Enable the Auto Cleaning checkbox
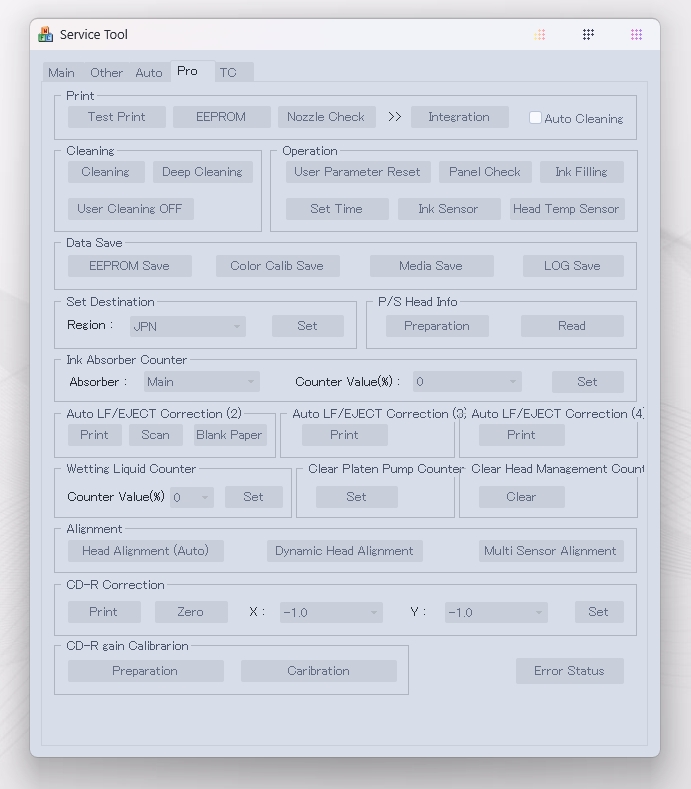The image size is (691, 789). pyautogui.click(x=535, y=118)
